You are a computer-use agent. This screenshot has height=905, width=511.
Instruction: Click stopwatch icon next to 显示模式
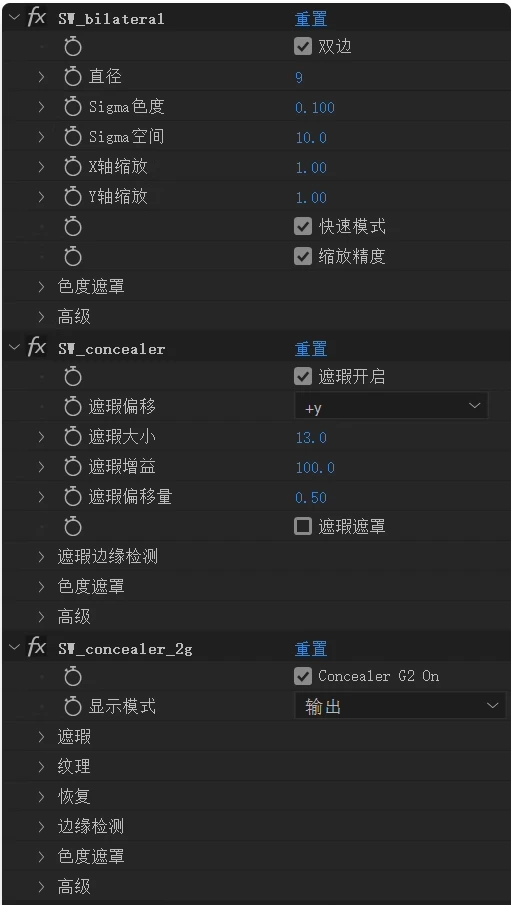point(73,707)
